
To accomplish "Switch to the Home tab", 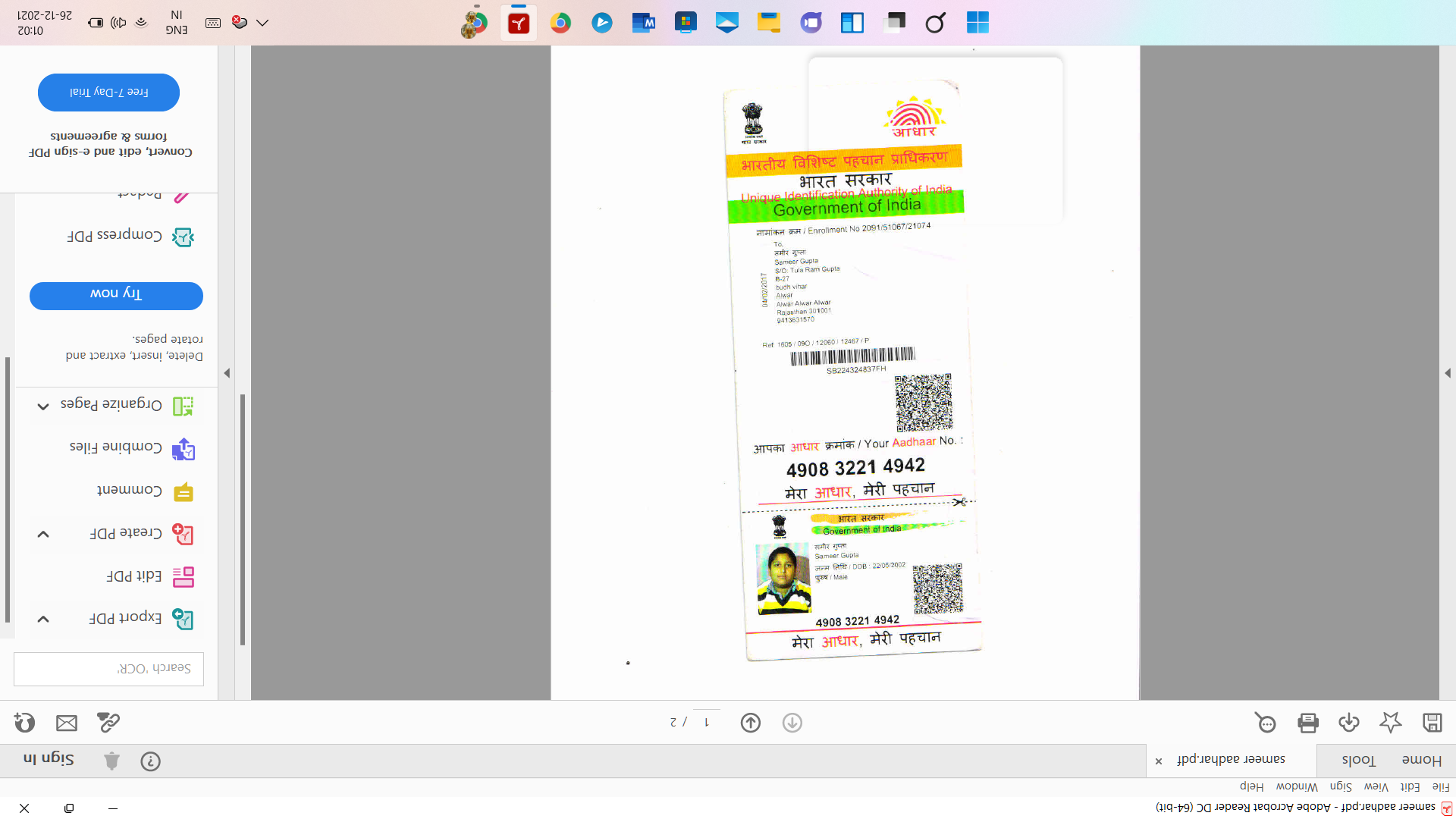I will coord(1421,760).
